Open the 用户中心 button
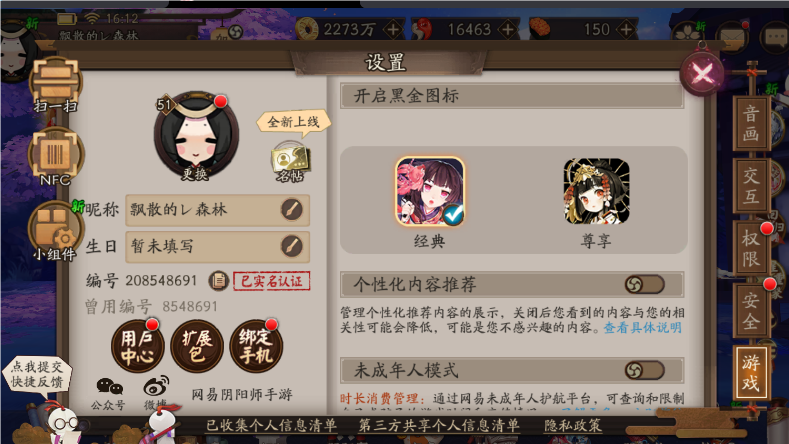 [x=137, y=346]
